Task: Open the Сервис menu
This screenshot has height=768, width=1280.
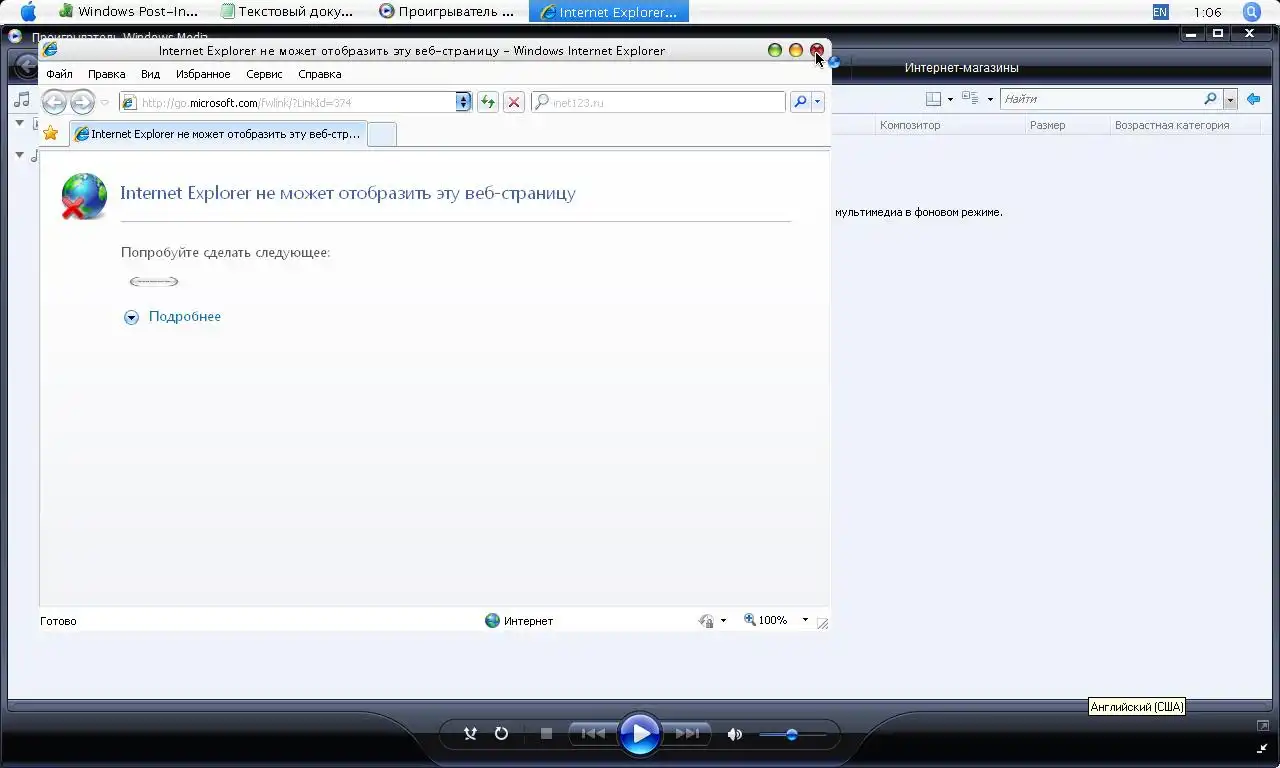Action: coord(264,74)
